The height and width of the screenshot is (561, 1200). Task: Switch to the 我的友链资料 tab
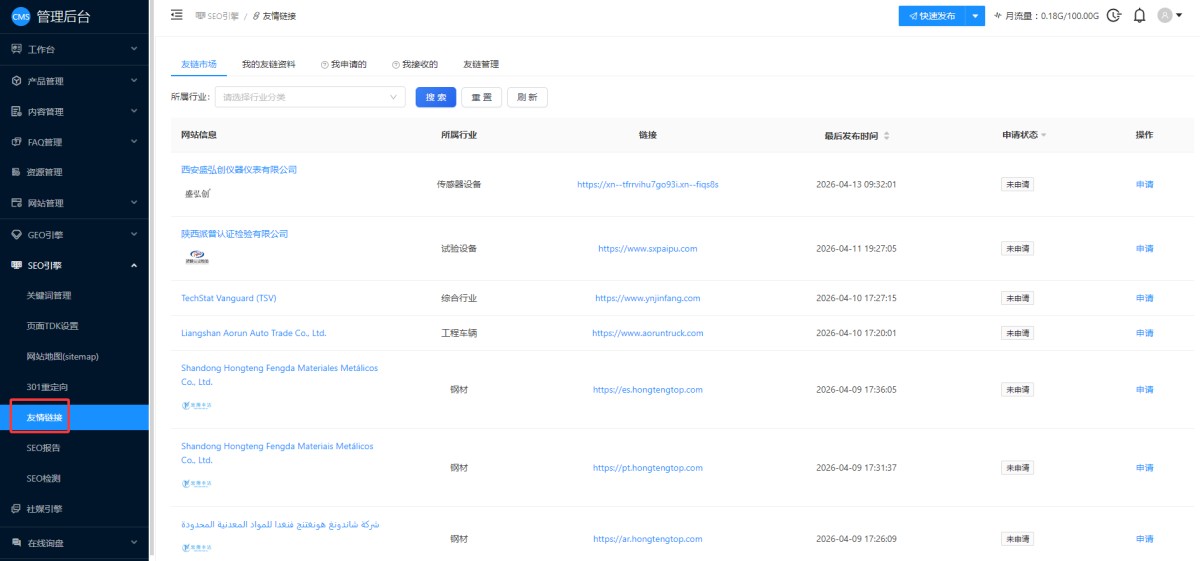[268, 64]
